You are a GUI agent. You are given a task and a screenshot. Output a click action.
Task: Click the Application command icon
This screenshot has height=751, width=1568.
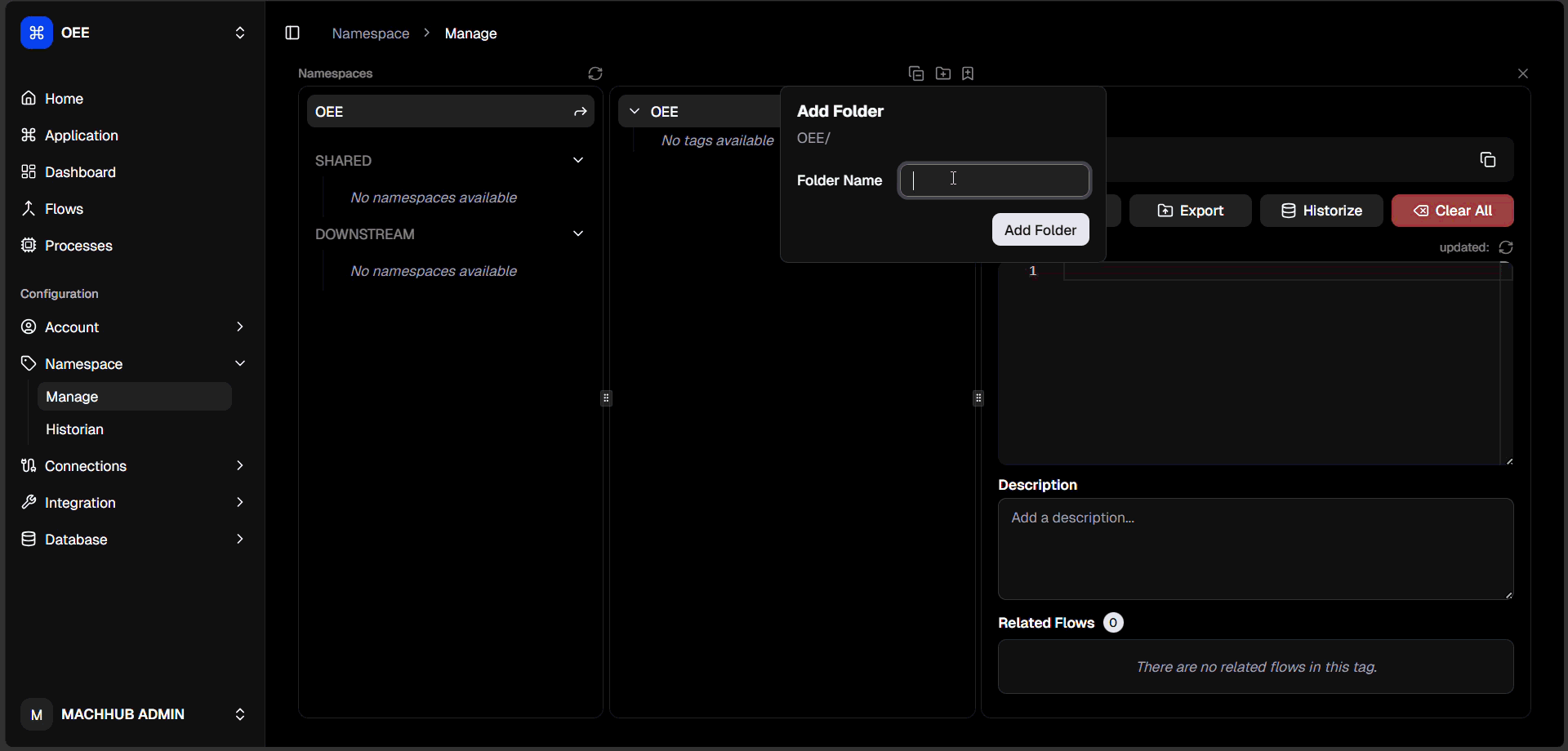pyautogui.click(x=29, y=135)
